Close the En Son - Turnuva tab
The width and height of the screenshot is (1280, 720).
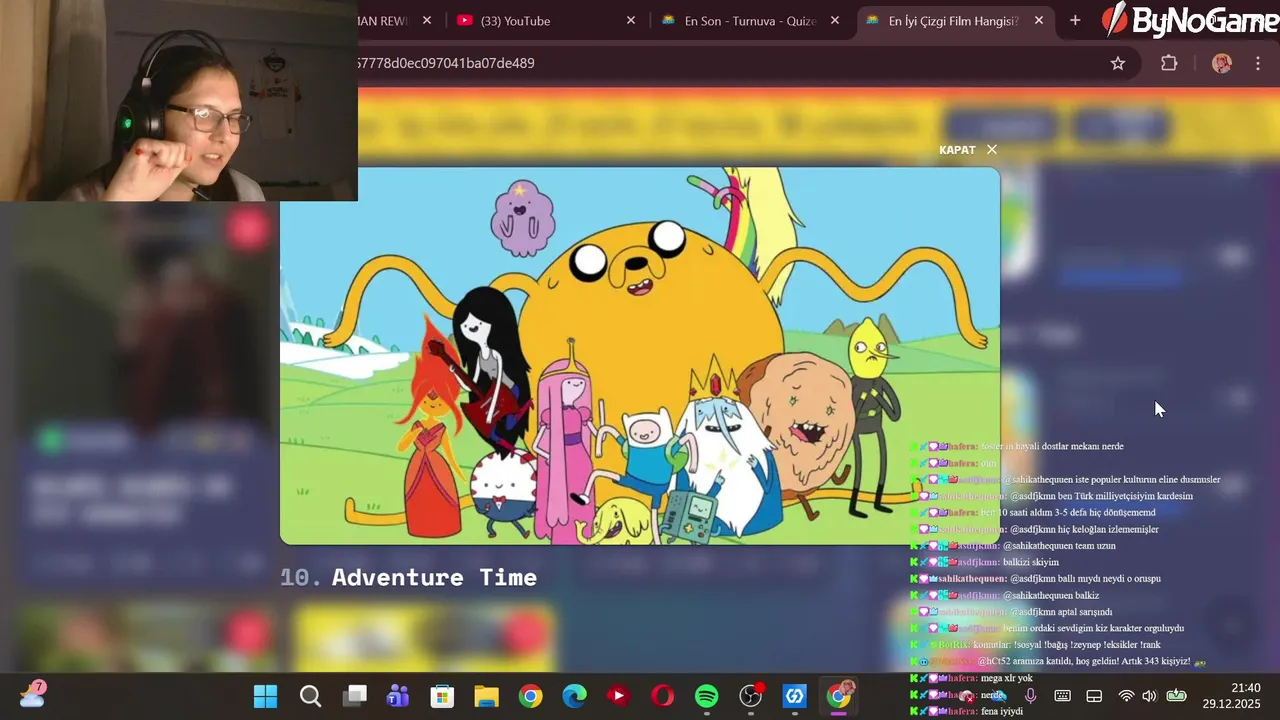pos(835,21)
